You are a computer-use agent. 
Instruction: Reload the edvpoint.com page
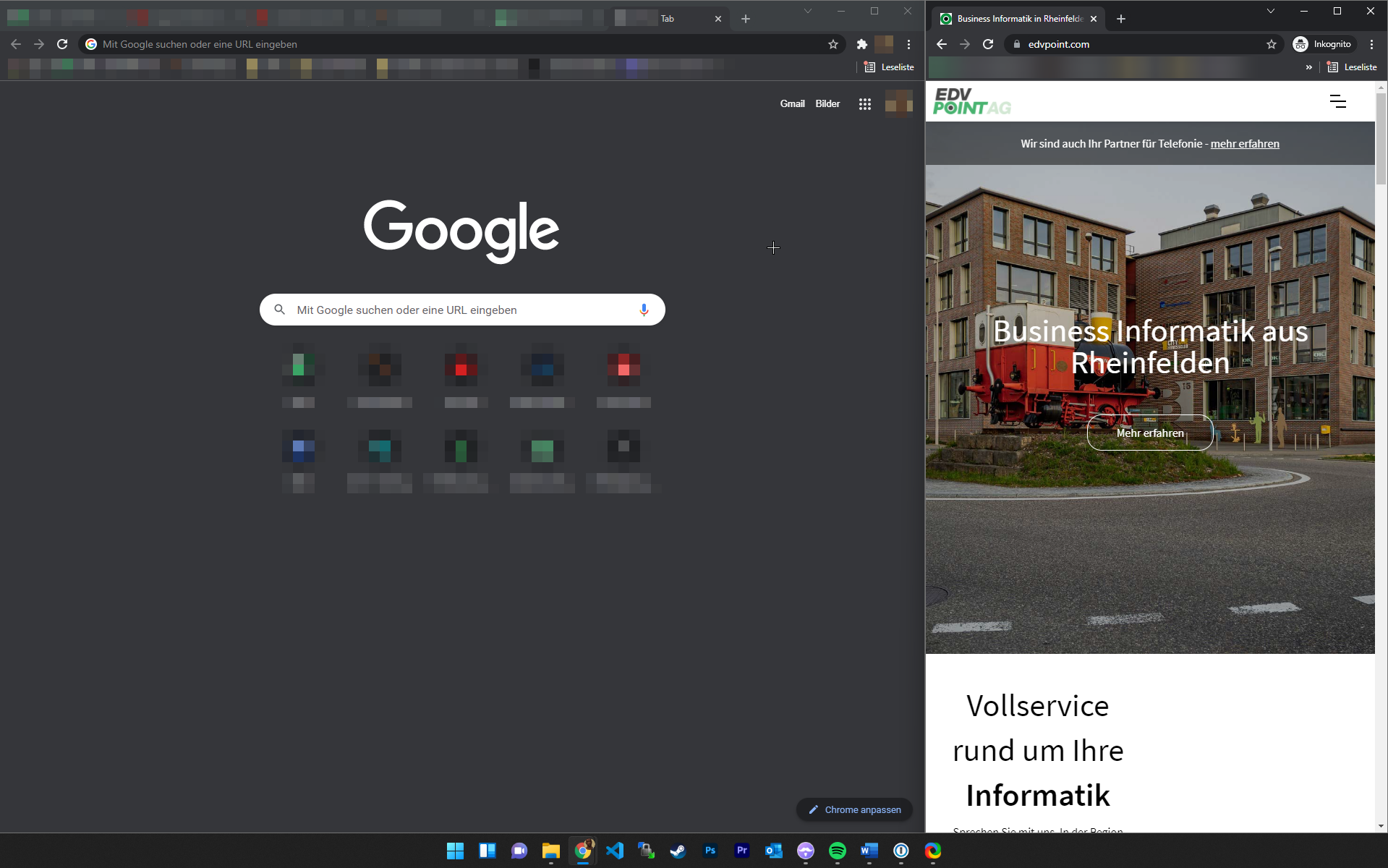click(988, 44)
